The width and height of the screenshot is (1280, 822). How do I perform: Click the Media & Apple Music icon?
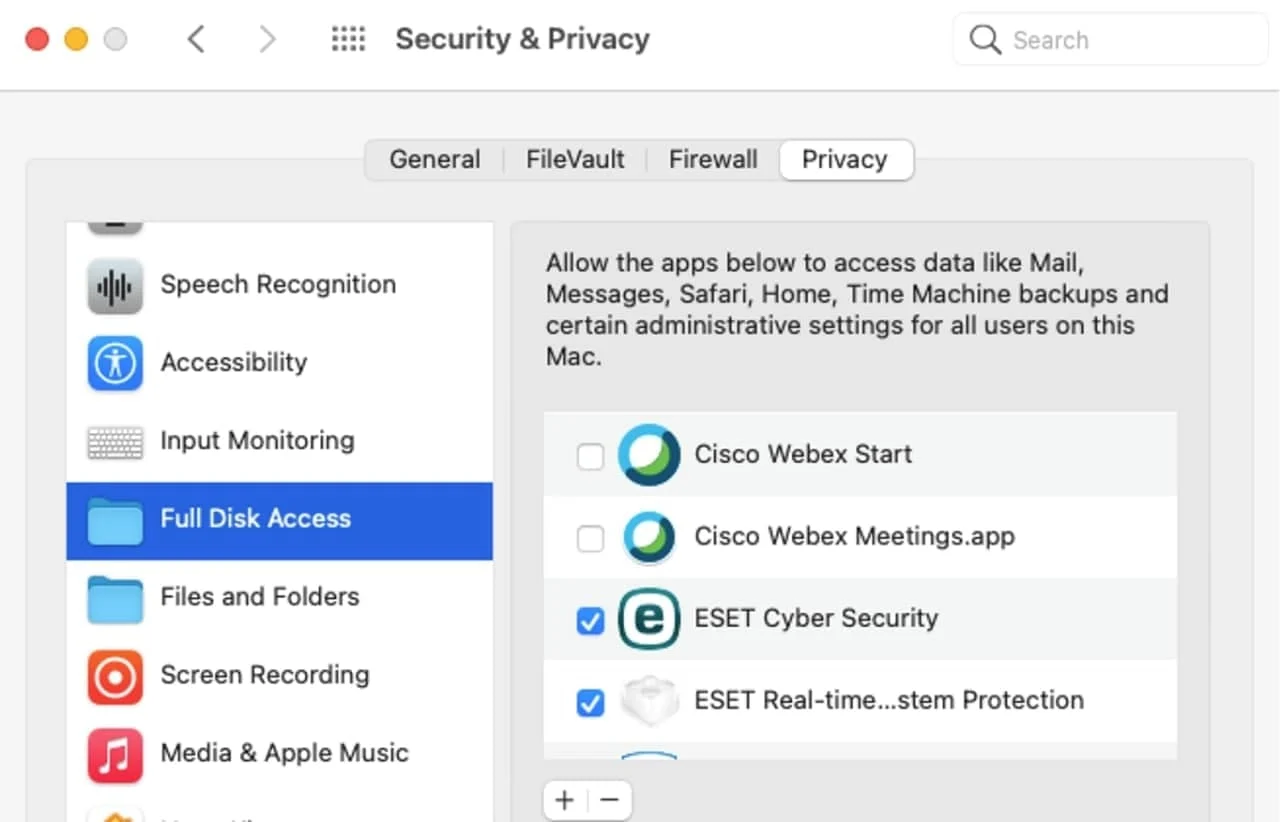pos(115,754)
